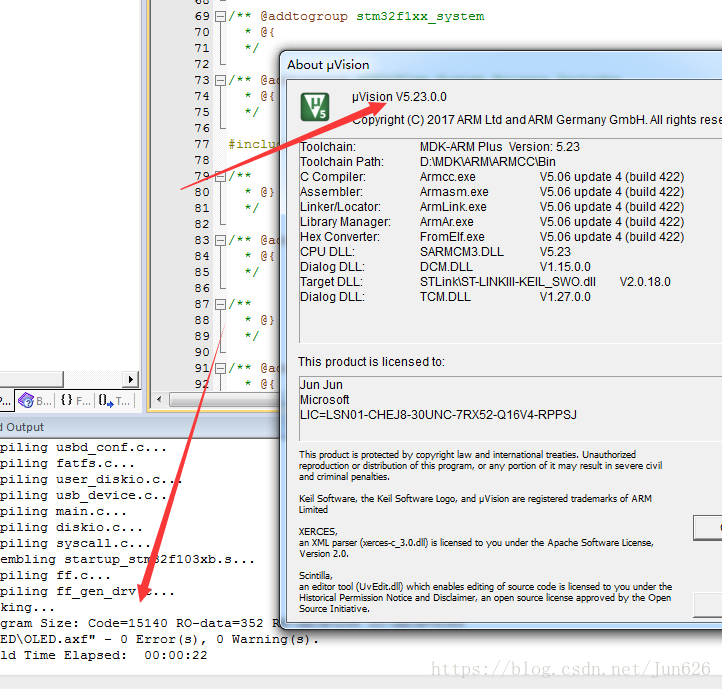Viewport: 722px width, 689px height.
Task: Click the @addtogroup stm32f1xx_system comment on line 69
Action: click(x=356, y=17)
